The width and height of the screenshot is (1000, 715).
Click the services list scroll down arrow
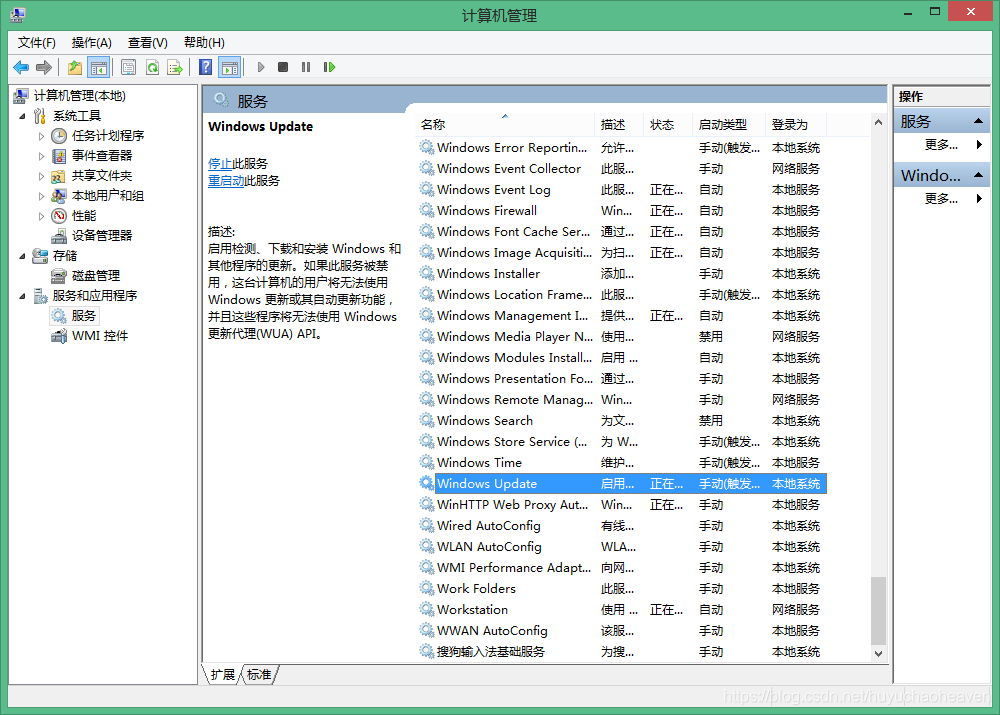(x=878, y=653)
